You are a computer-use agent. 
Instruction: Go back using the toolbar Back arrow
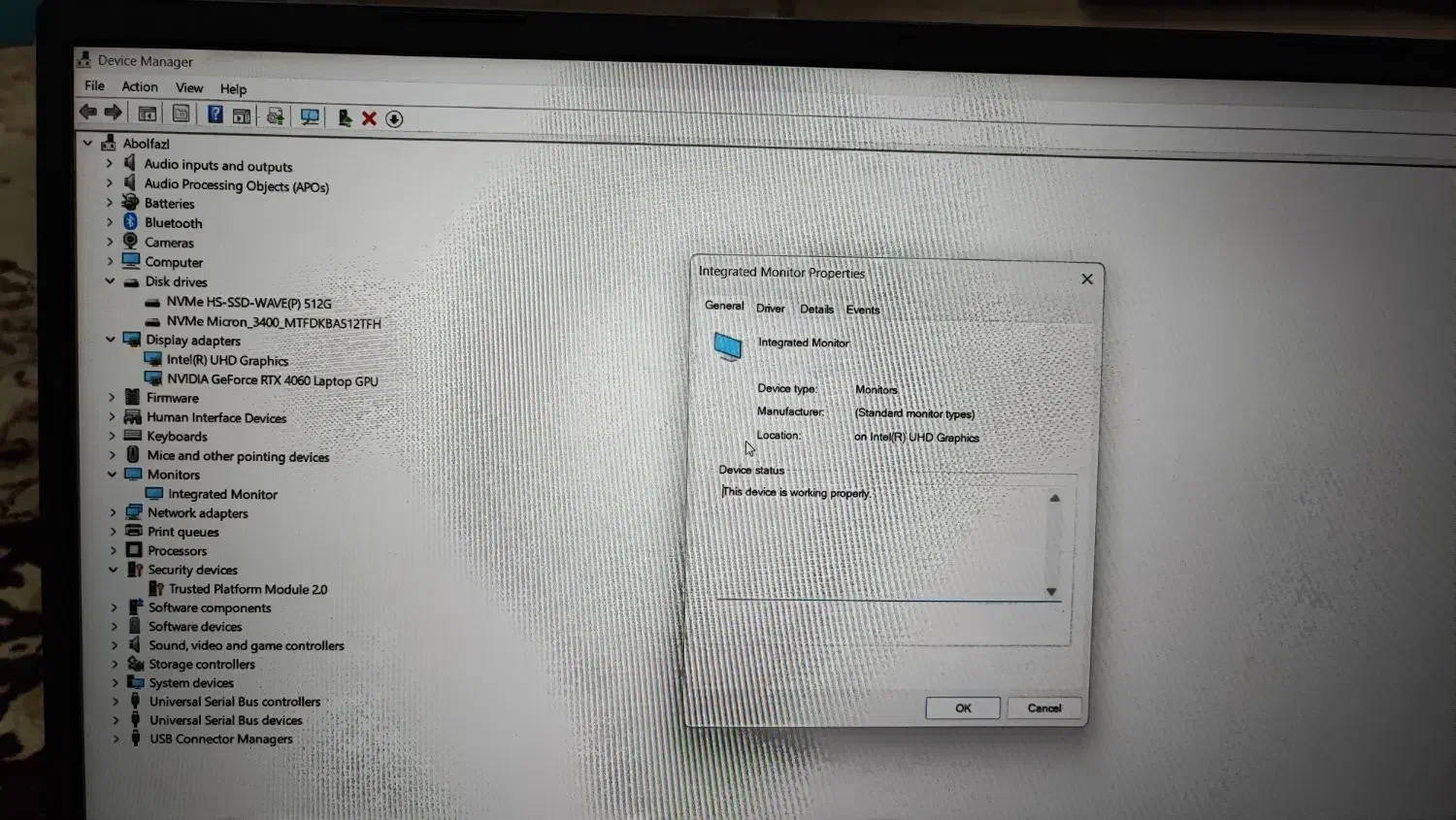coord(87,113)
